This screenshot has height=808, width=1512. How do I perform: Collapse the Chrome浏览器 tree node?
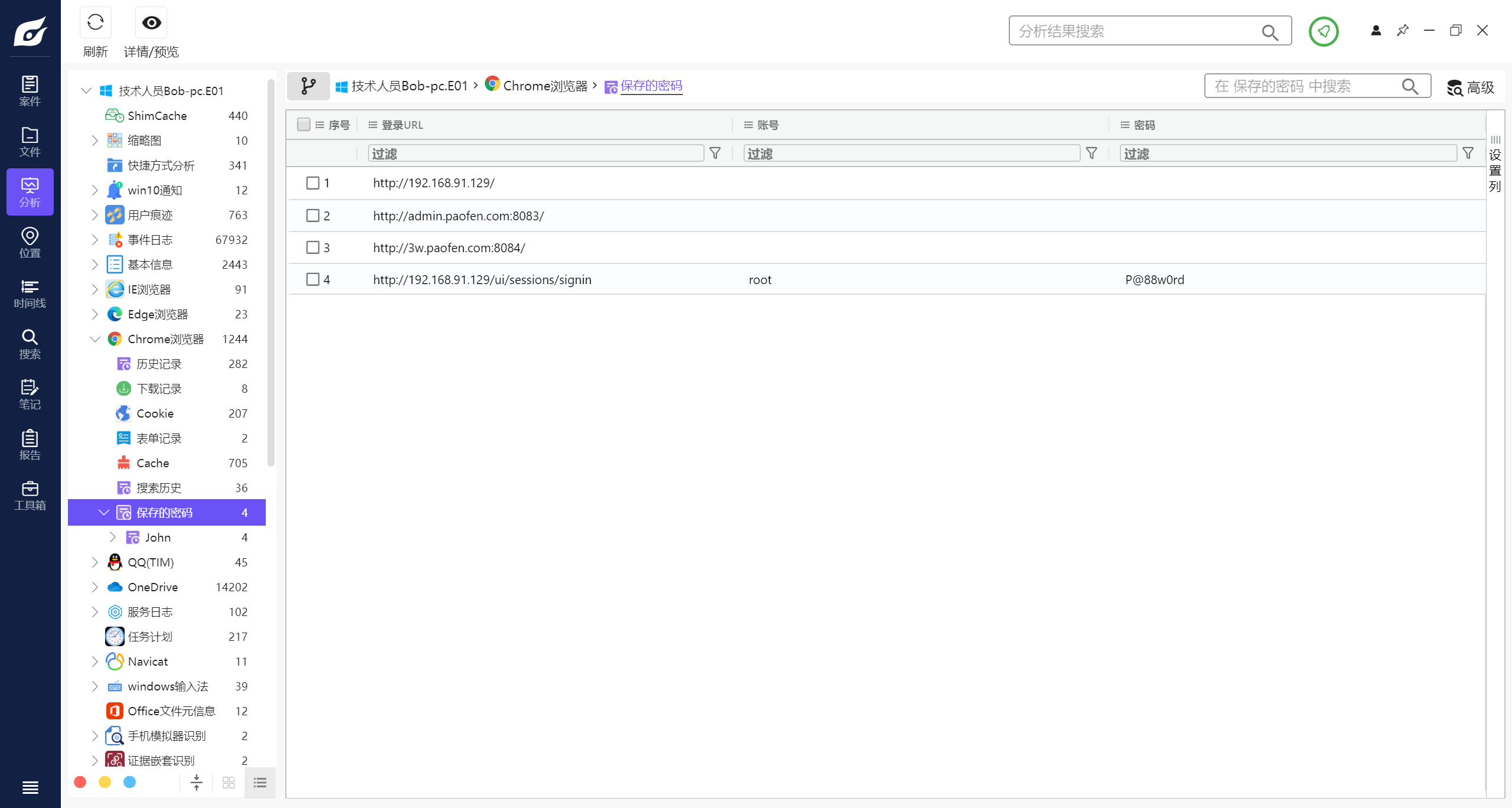click(x=95, y=339)
